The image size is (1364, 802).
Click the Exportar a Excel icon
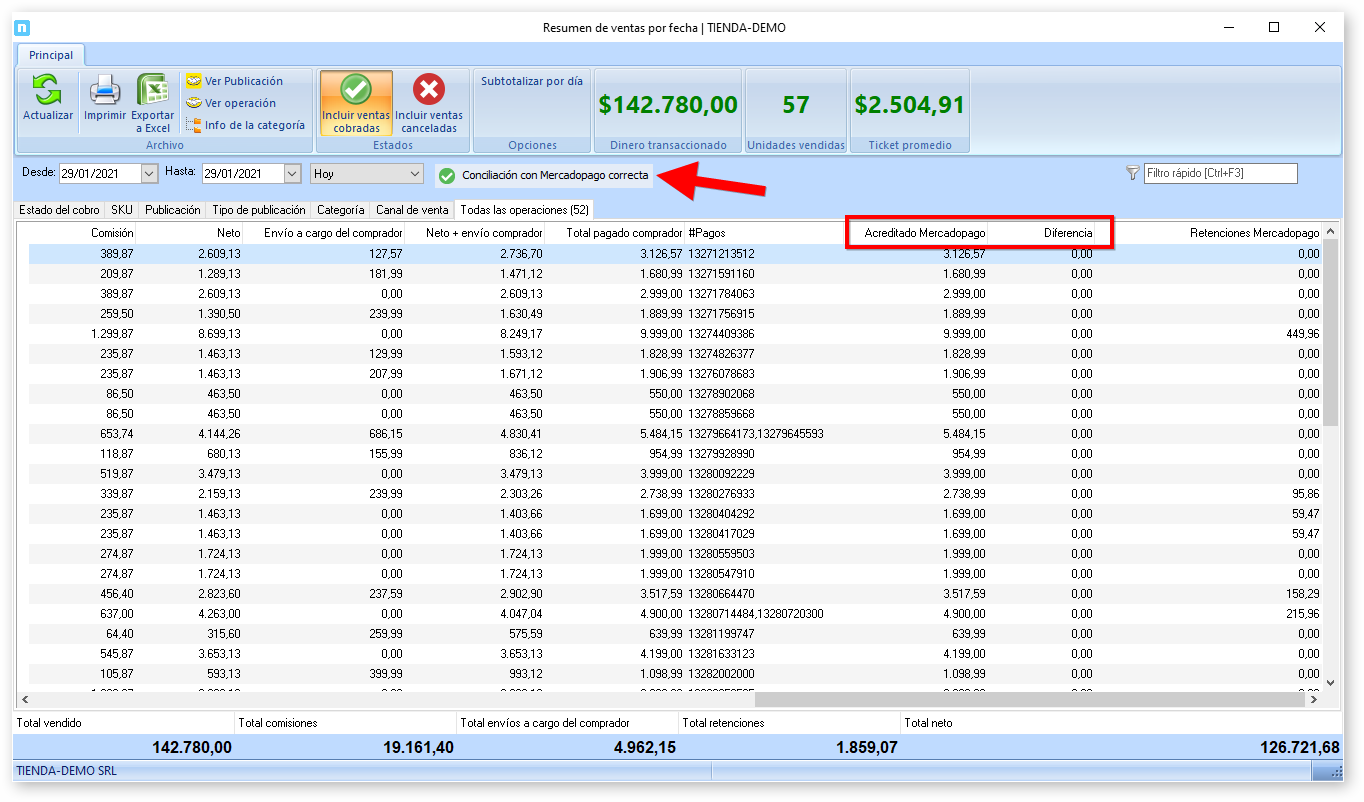pyautogui.click(x=153, y=92)
